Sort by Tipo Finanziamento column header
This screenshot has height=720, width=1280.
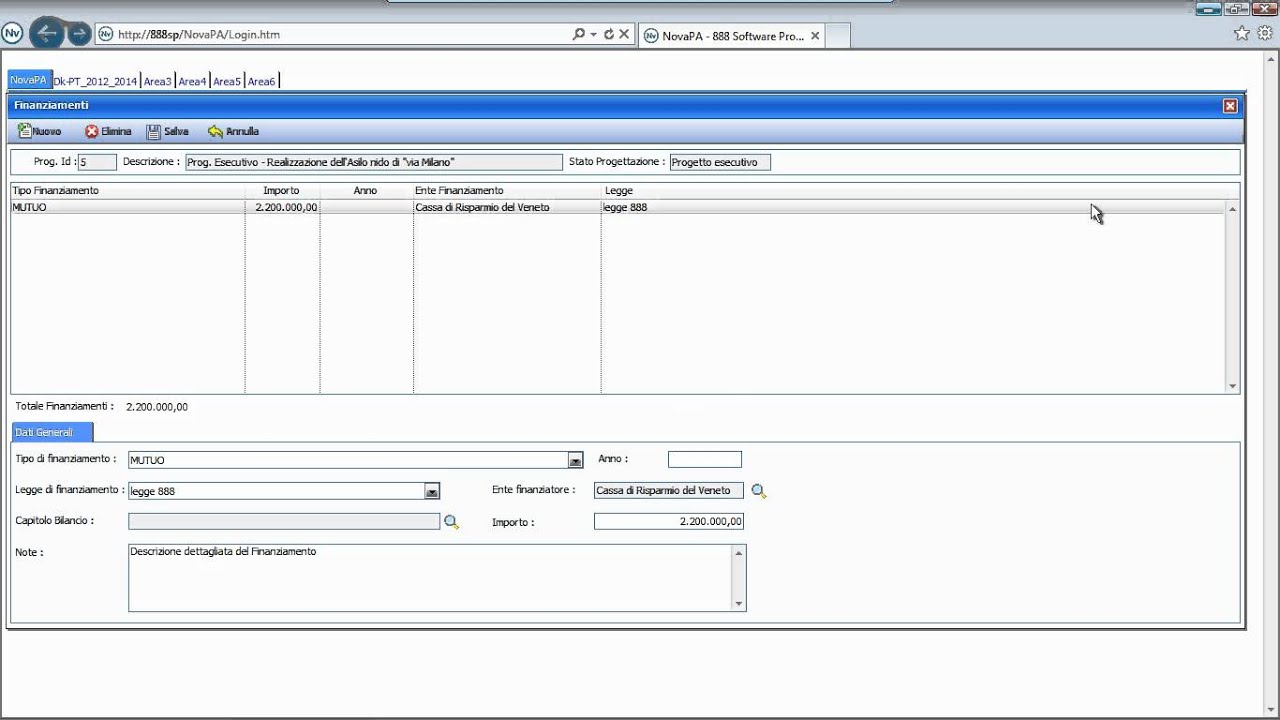[127, 190]
